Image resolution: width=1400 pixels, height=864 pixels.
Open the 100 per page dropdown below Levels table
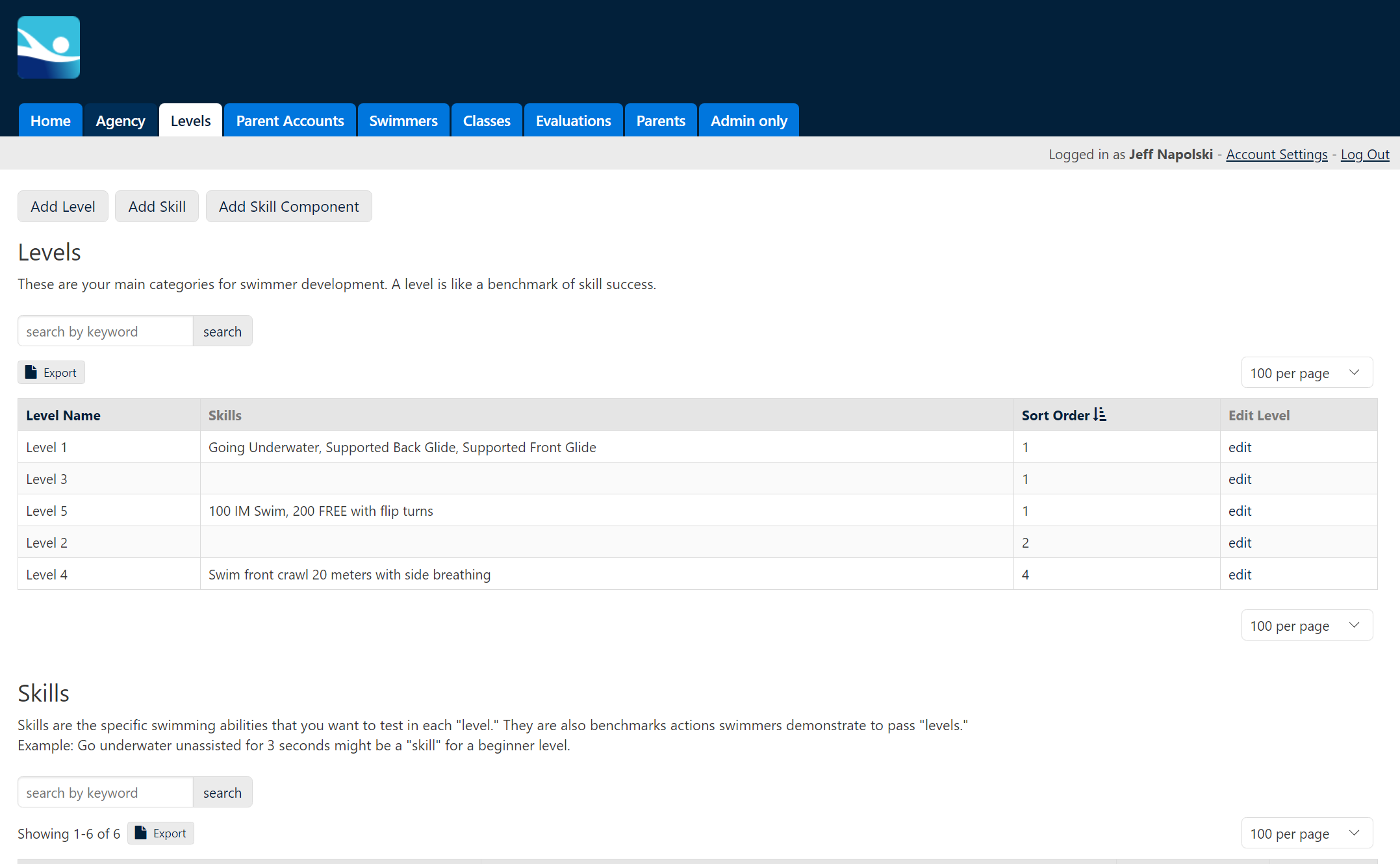click(x=1306, y=626)
